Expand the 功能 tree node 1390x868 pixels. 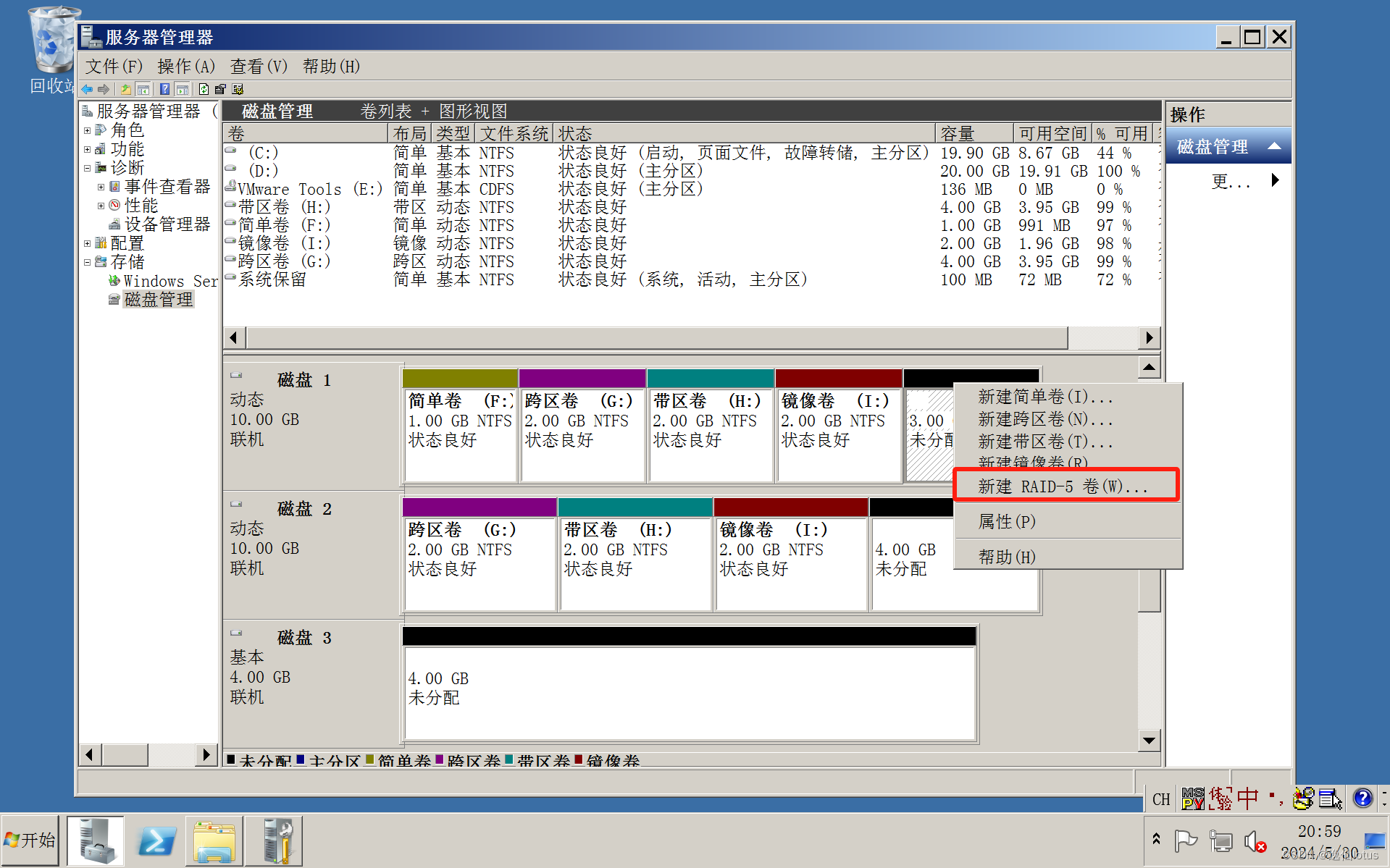[x=87, y=150]
